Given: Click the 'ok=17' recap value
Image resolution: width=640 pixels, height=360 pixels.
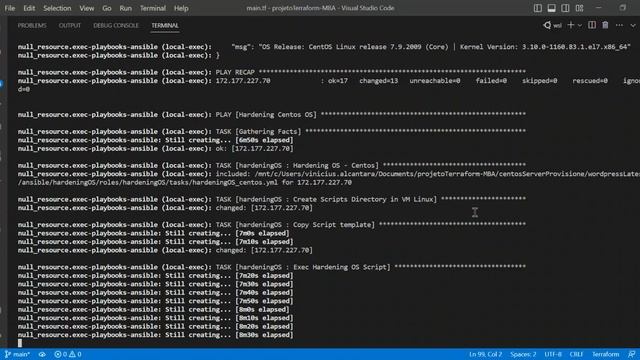Looking at the screenshot, I should [338, 81].
